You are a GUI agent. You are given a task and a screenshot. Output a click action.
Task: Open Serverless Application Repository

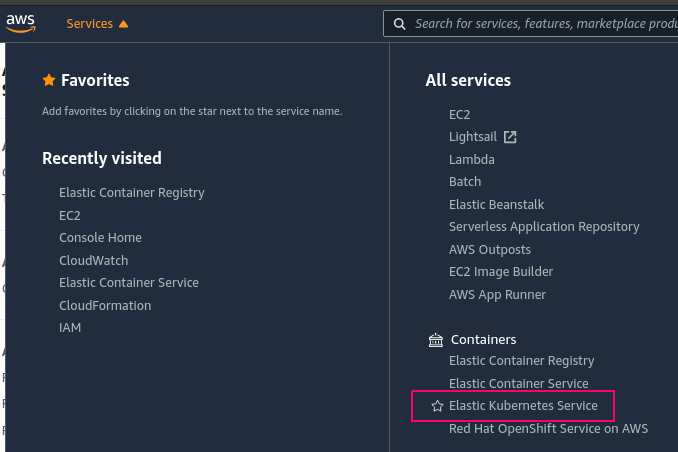(x=544, y=227)
